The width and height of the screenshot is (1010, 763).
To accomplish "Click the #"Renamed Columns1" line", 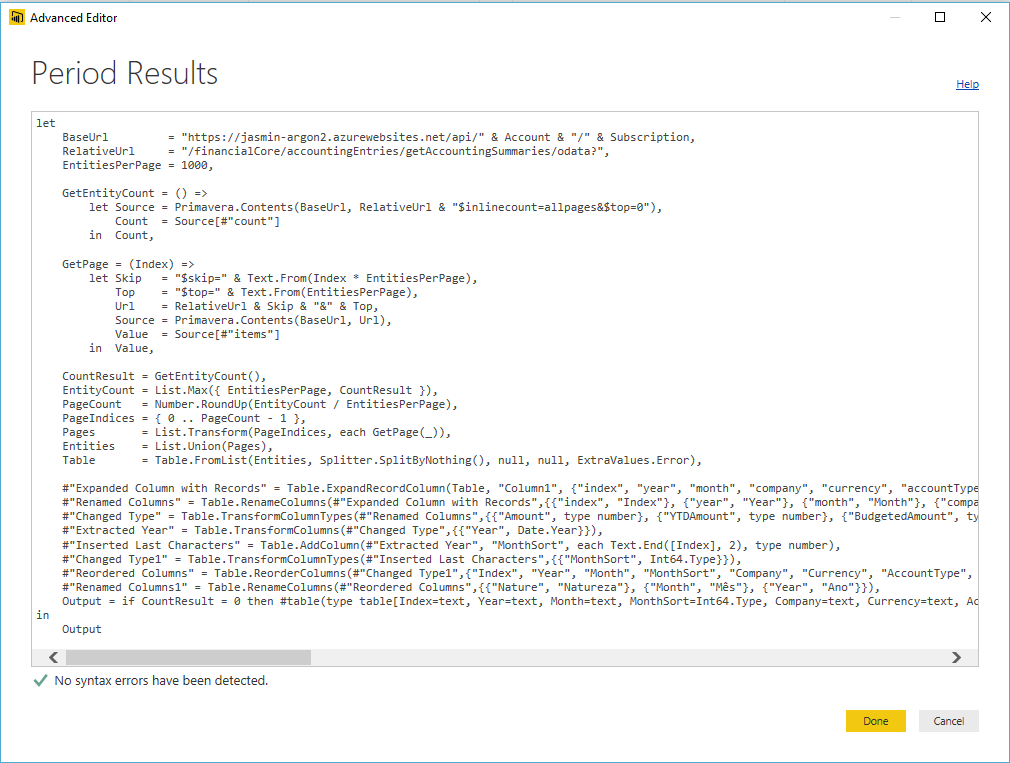I will pyautogui.click(x=471, y=587).
